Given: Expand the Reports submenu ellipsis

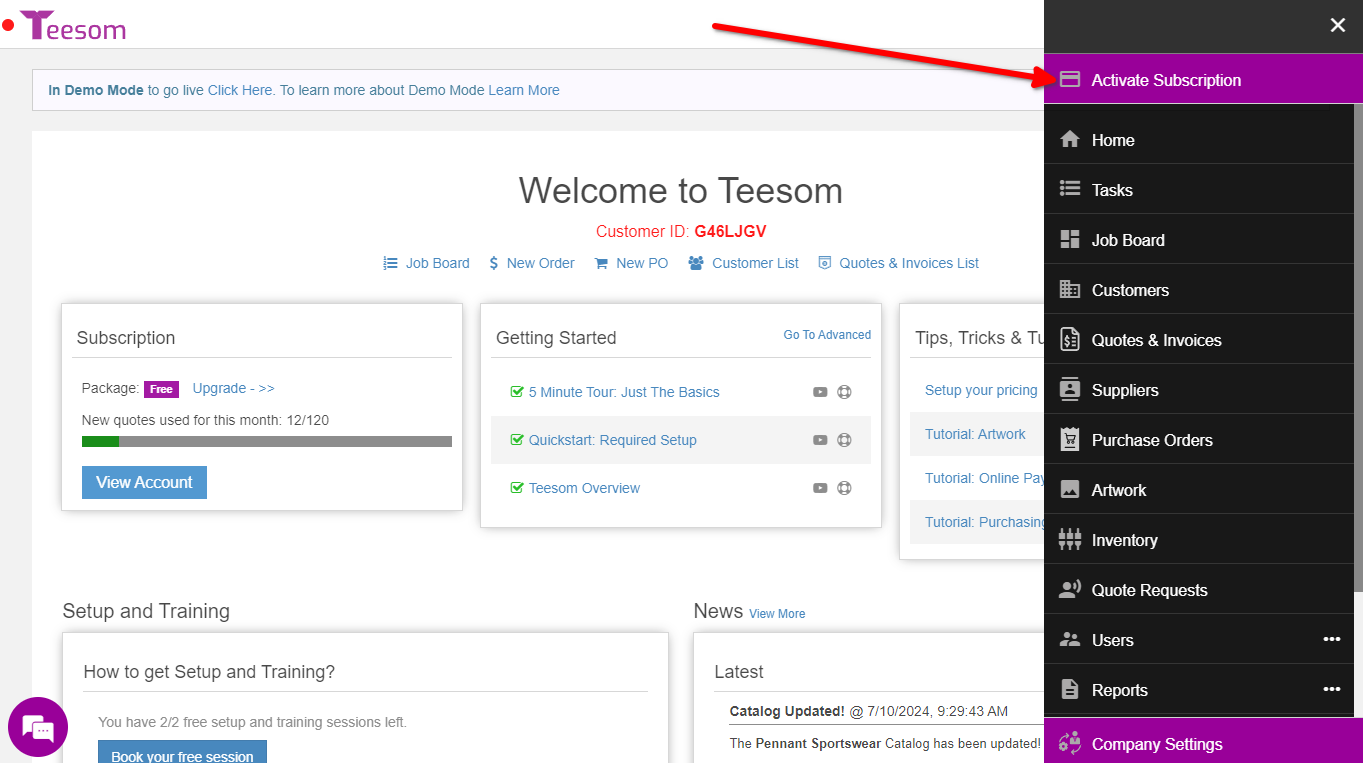Looking at the screenshot, I should [x=1331, y=689].
